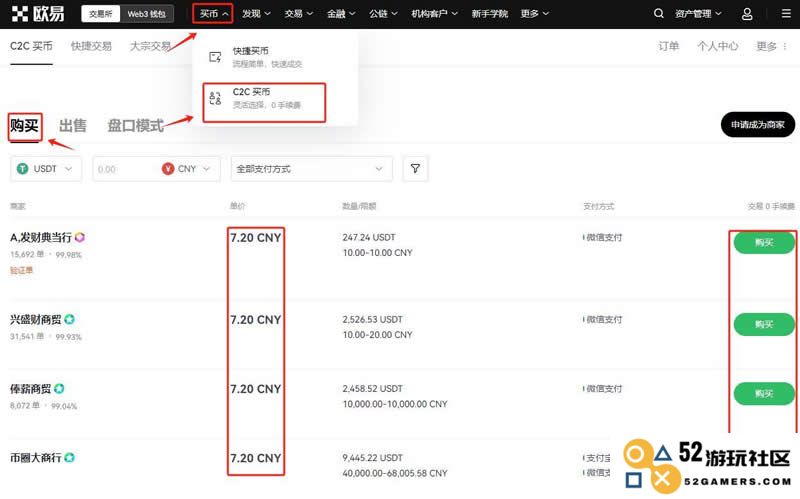Open merchant 币圈大商行 profile
Viewport: 800px width, 499px height.
tap(36, 458)
